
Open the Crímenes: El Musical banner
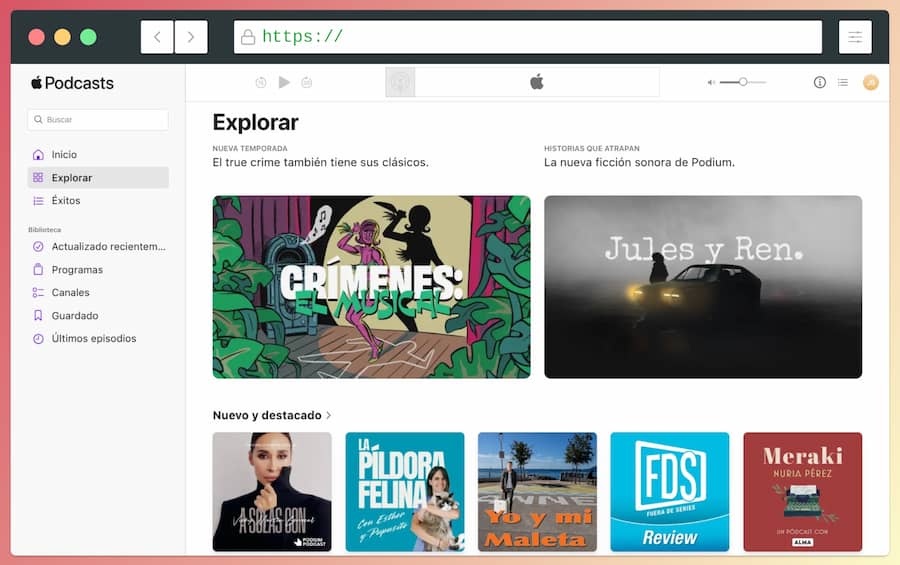(x=371, y=287)
